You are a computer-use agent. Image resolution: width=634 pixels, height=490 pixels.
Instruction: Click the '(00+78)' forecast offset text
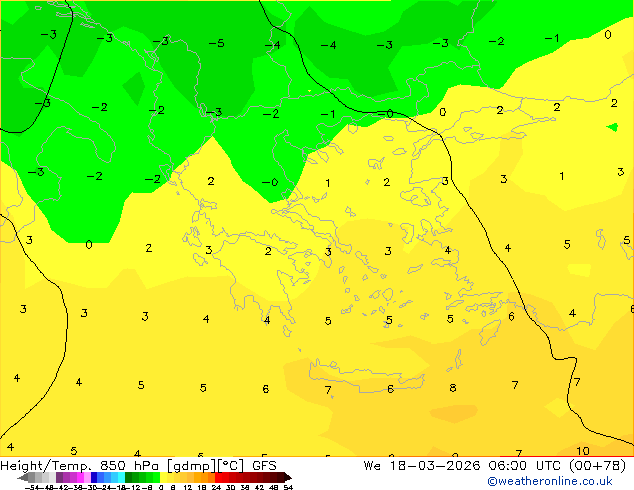point(597,466)
